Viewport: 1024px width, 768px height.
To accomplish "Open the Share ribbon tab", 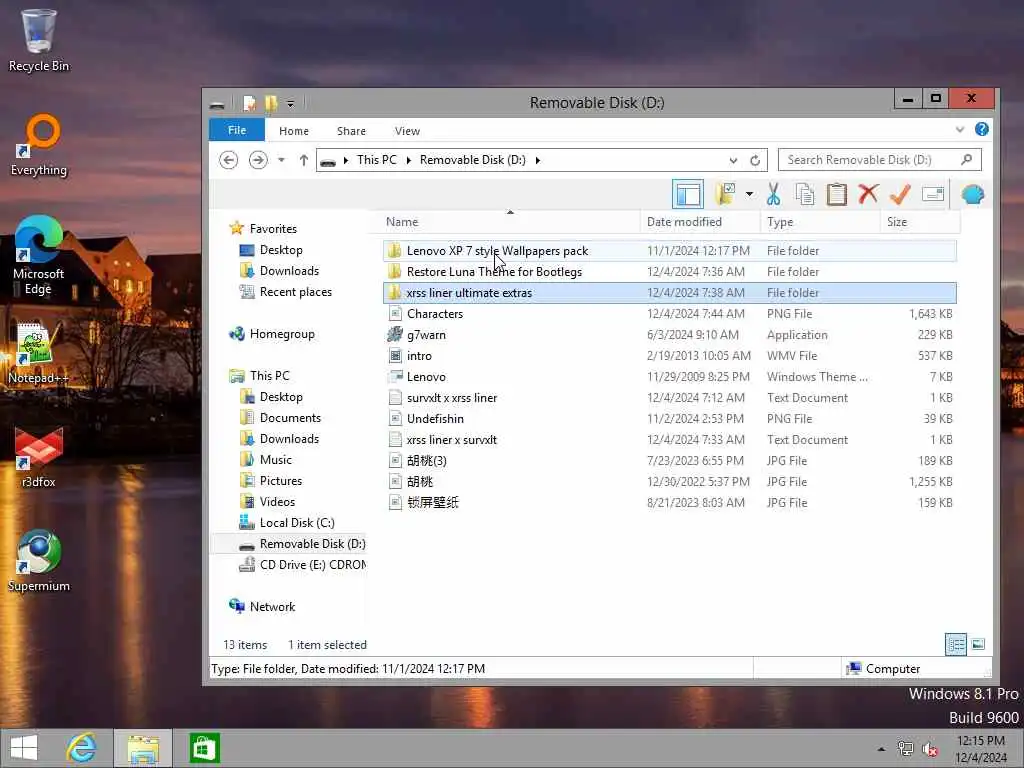I will (x=351, y=131).
